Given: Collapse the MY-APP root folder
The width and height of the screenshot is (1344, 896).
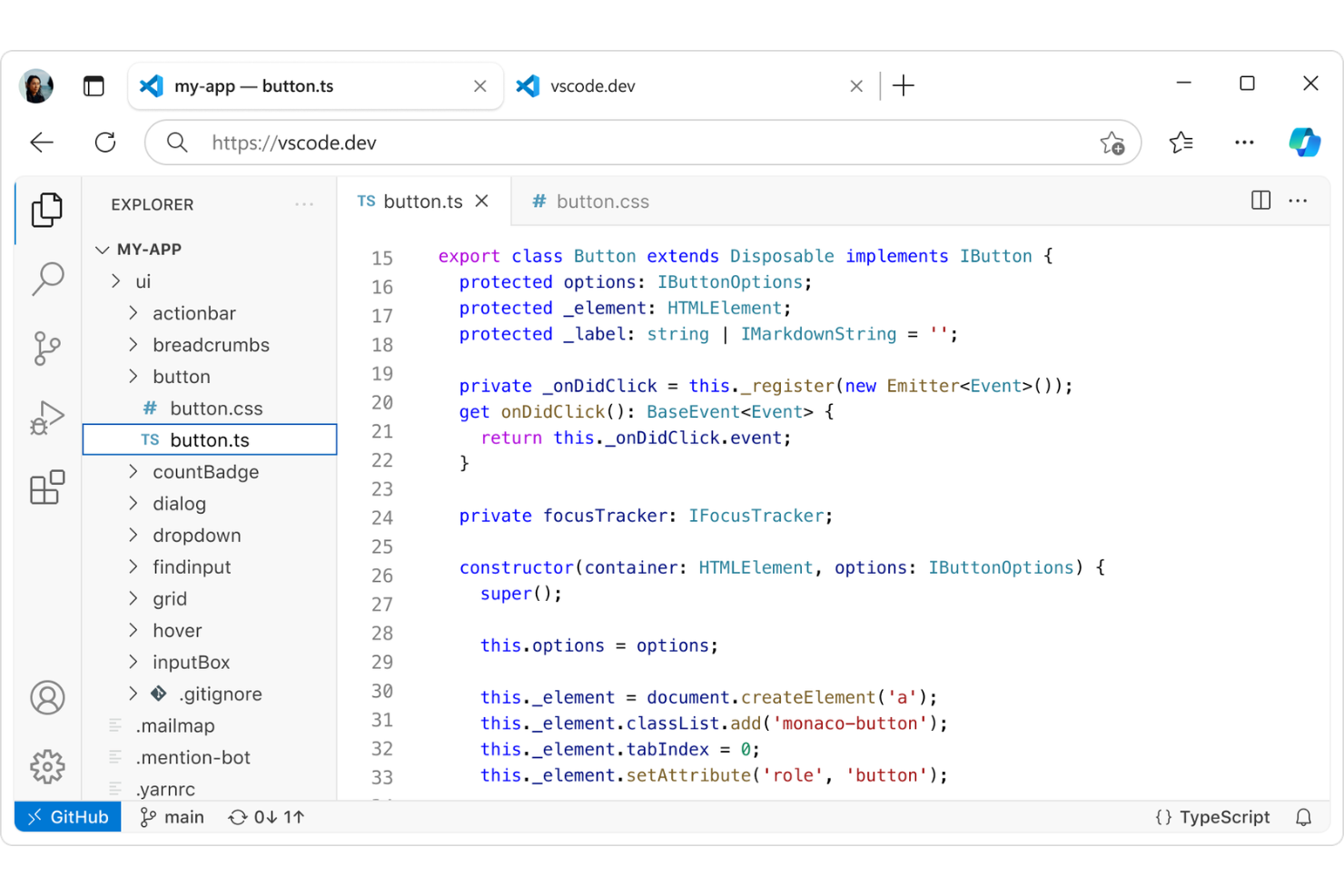Looking at the screenshot, I should point(103,250).
